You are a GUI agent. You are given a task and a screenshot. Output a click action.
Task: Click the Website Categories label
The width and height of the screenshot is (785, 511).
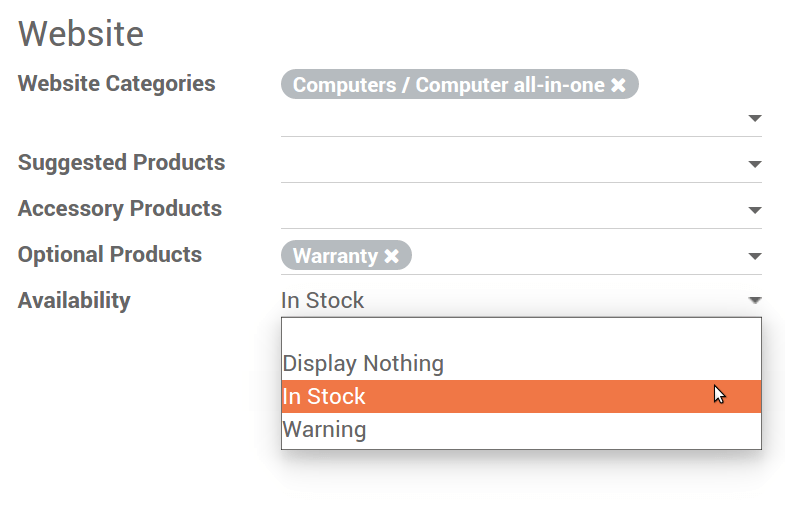point(117,84)
